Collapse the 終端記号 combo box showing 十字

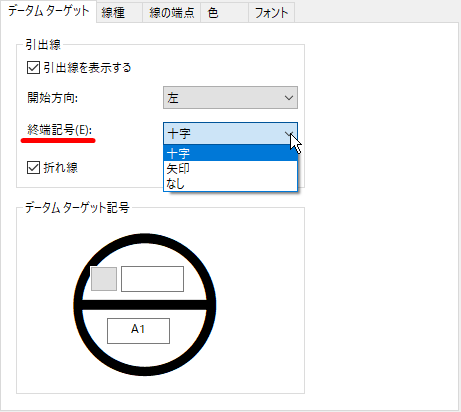point(230,133)
